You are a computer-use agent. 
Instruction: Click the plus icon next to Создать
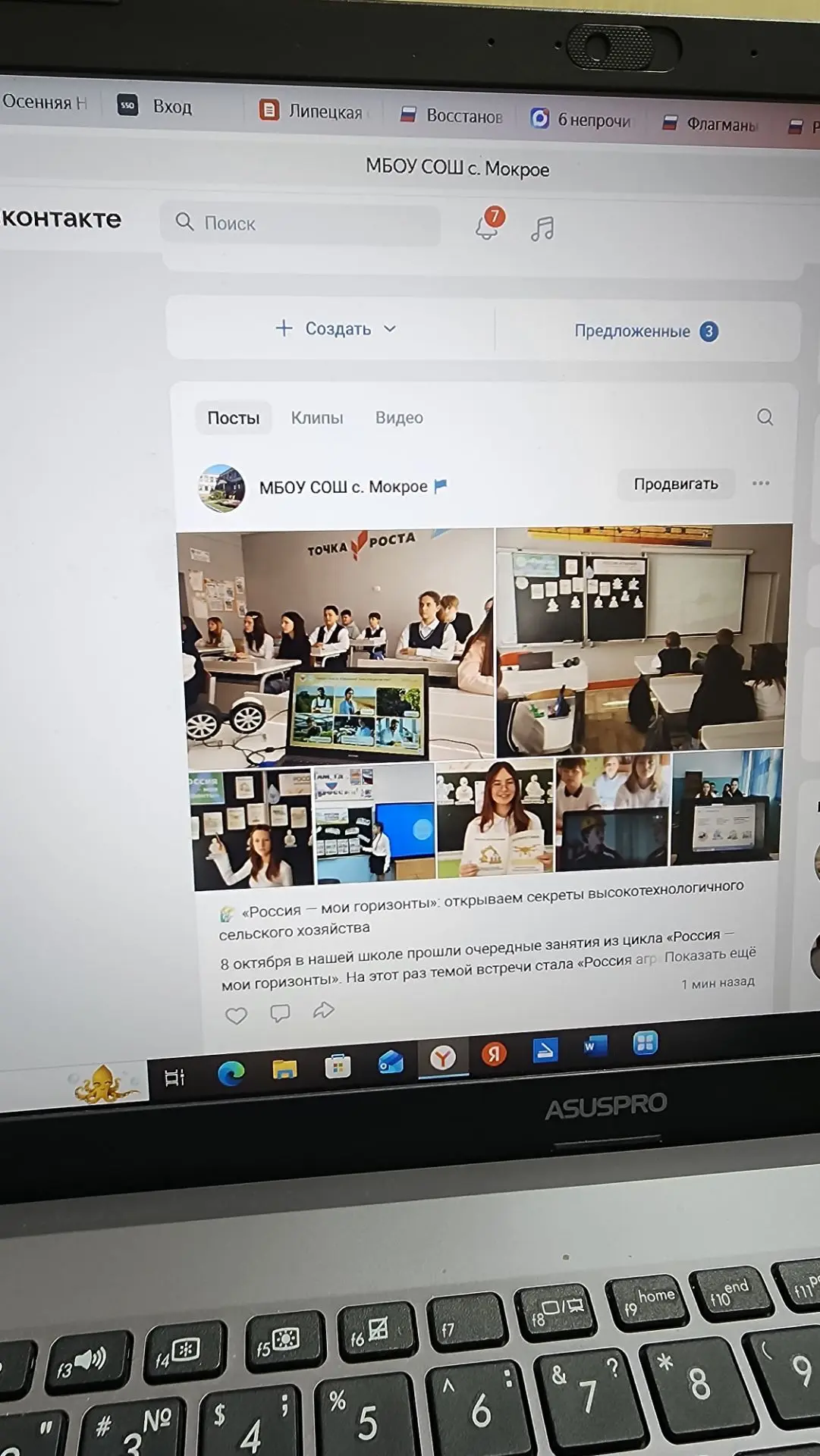pos(284,328)
